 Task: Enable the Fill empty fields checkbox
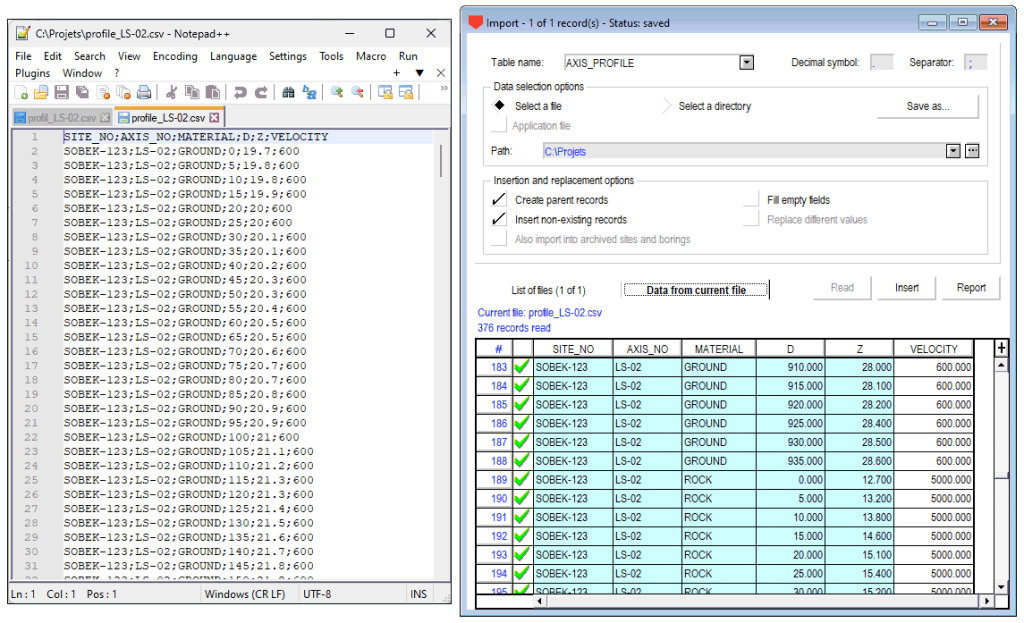(751, 199)
